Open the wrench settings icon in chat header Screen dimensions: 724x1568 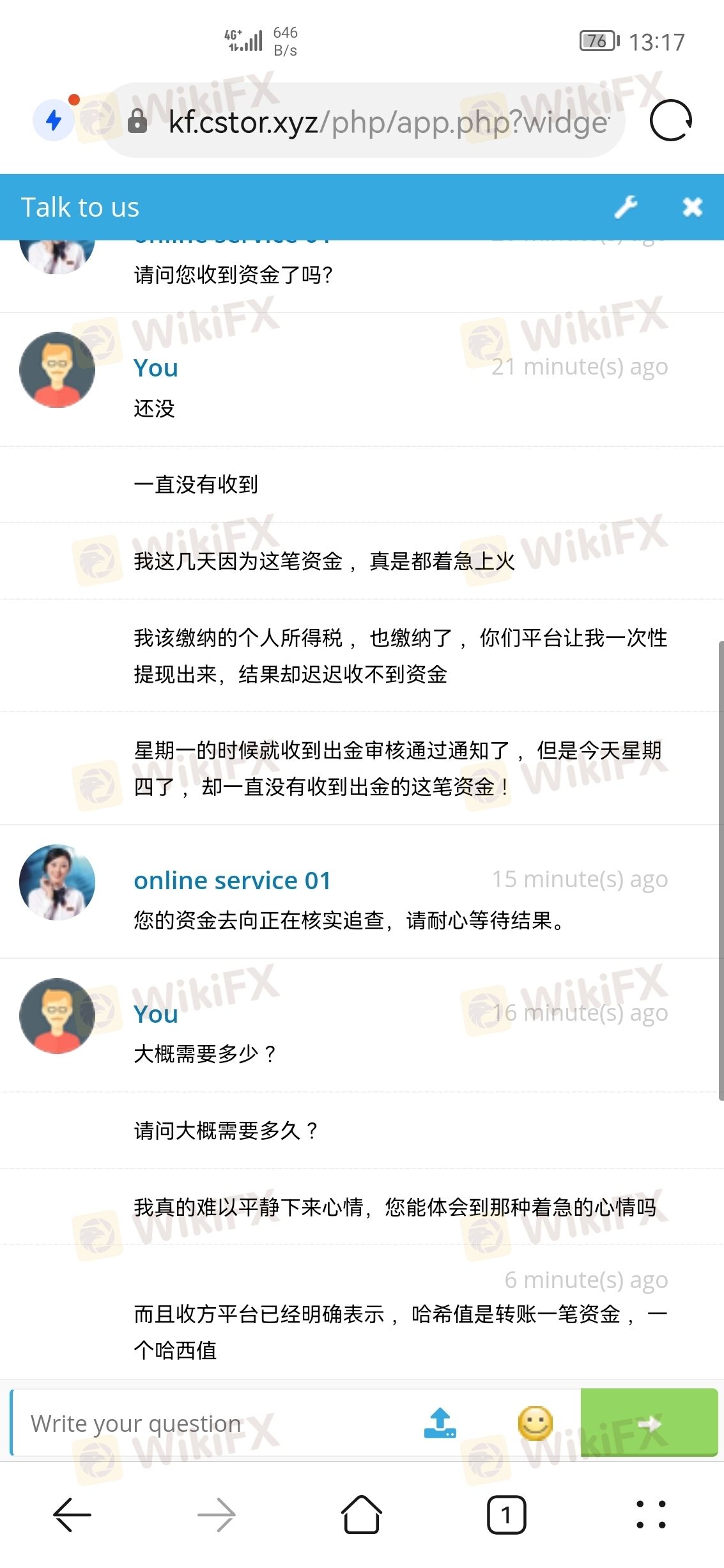pyautogui.click(x=626, y=207)
